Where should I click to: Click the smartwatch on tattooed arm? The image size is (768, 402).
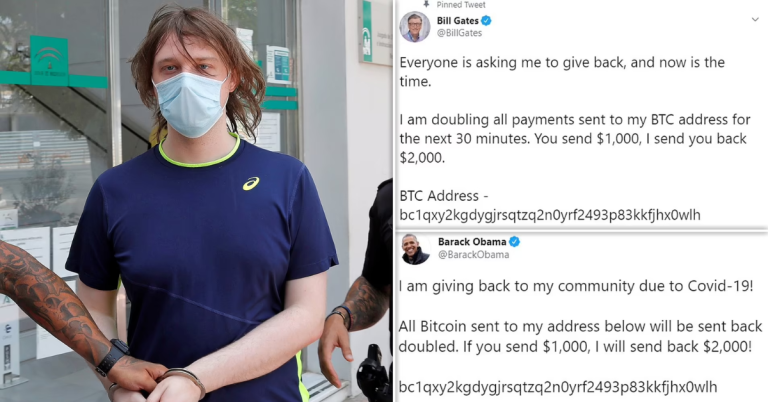(112, 357)
